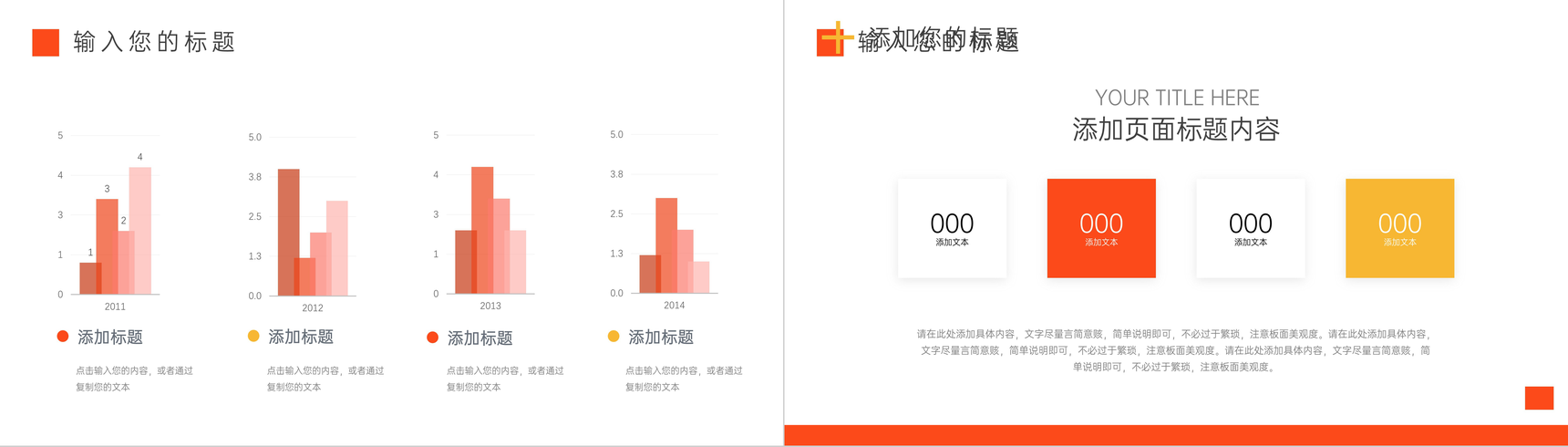Click the yellow bullet under the 2012 chart

253,336
